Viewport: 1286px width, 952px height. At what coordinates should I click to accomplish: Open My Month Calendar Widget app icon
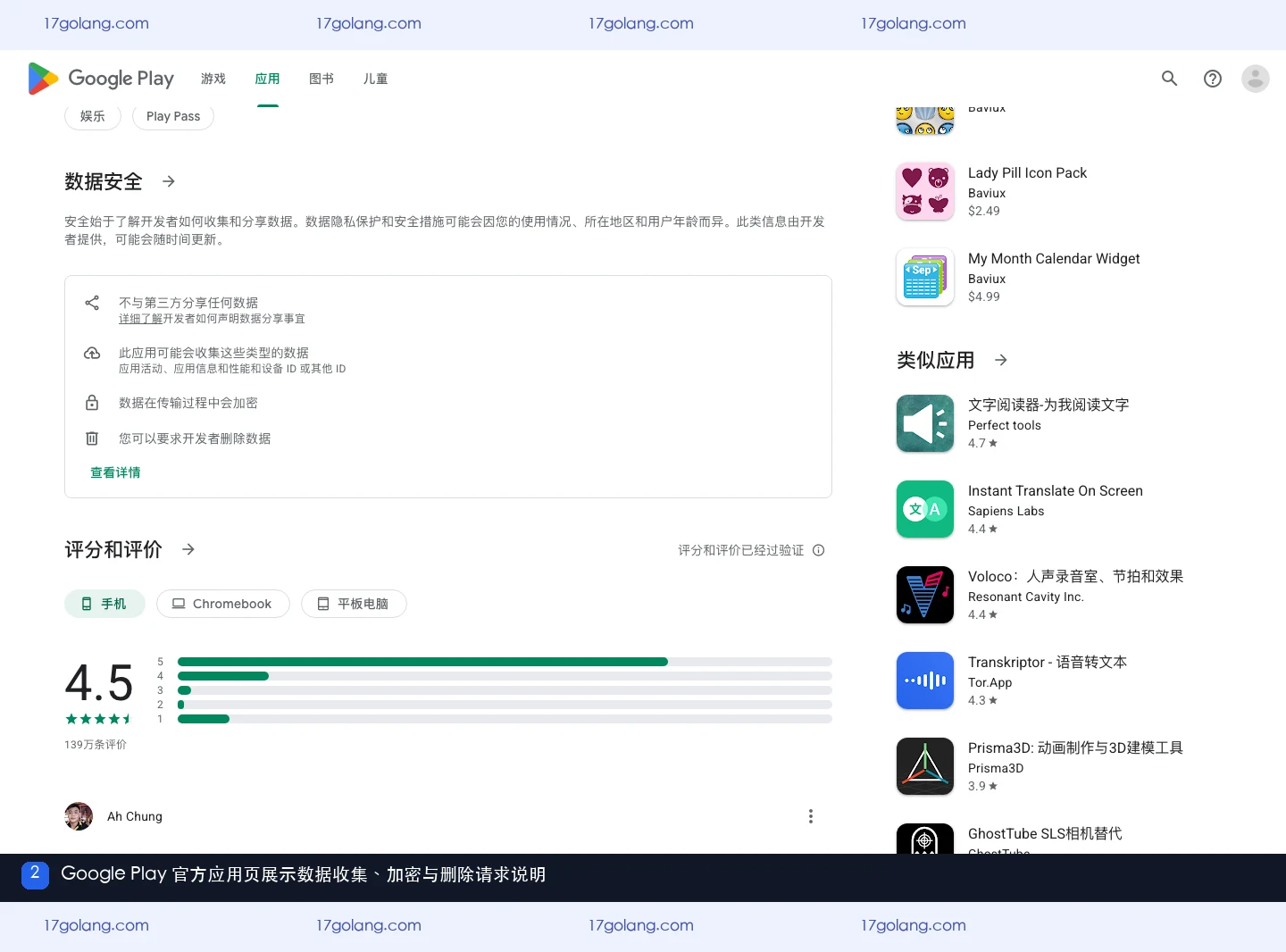click(925, 277)
